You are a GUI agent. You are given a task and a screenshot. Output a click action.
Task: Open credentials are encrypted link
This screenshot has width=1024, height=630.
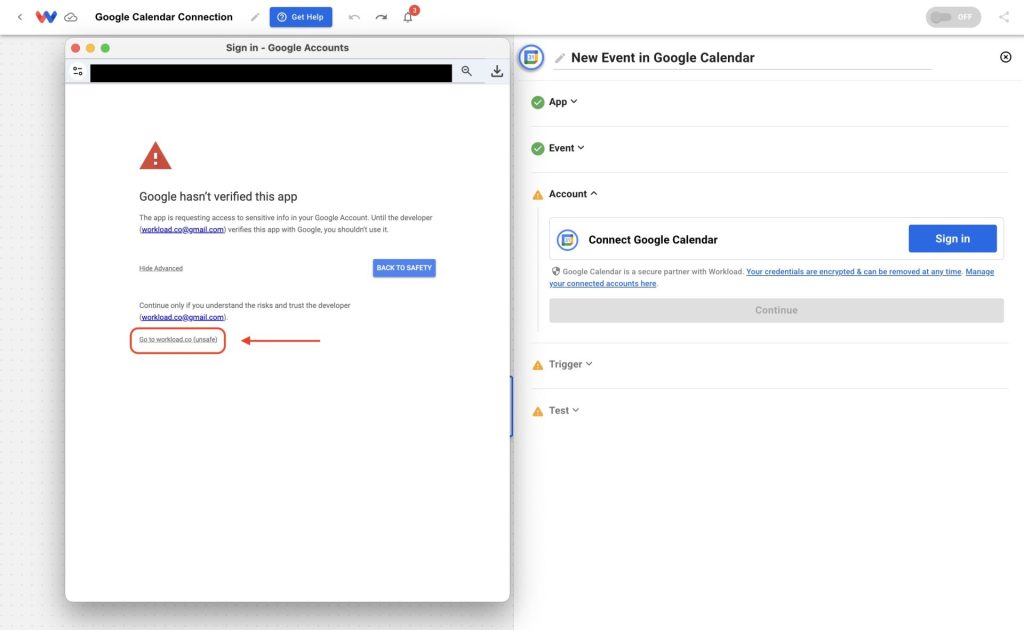[854, 272]
